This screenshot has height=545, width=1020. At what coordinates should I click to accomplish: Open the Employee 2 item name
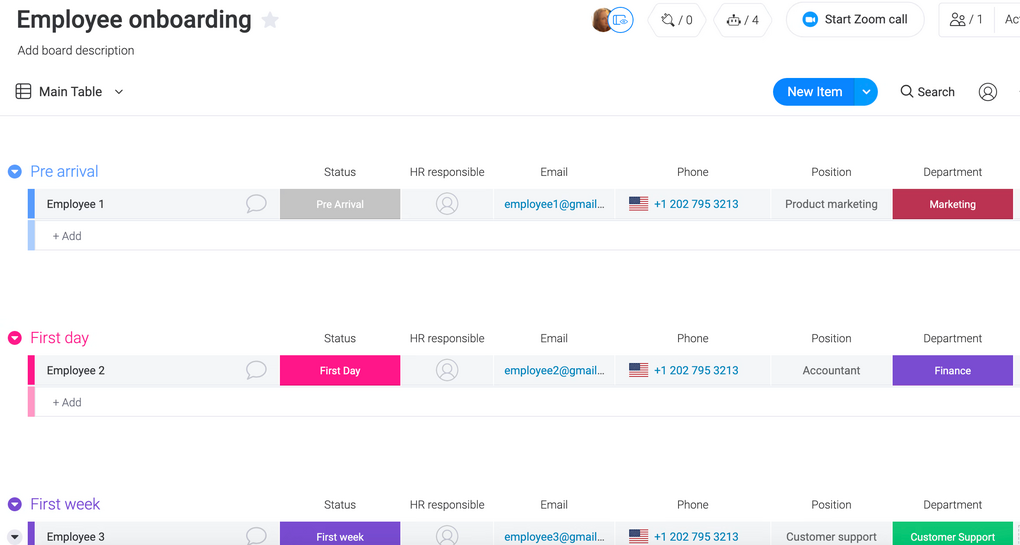(x=75, y=371)
